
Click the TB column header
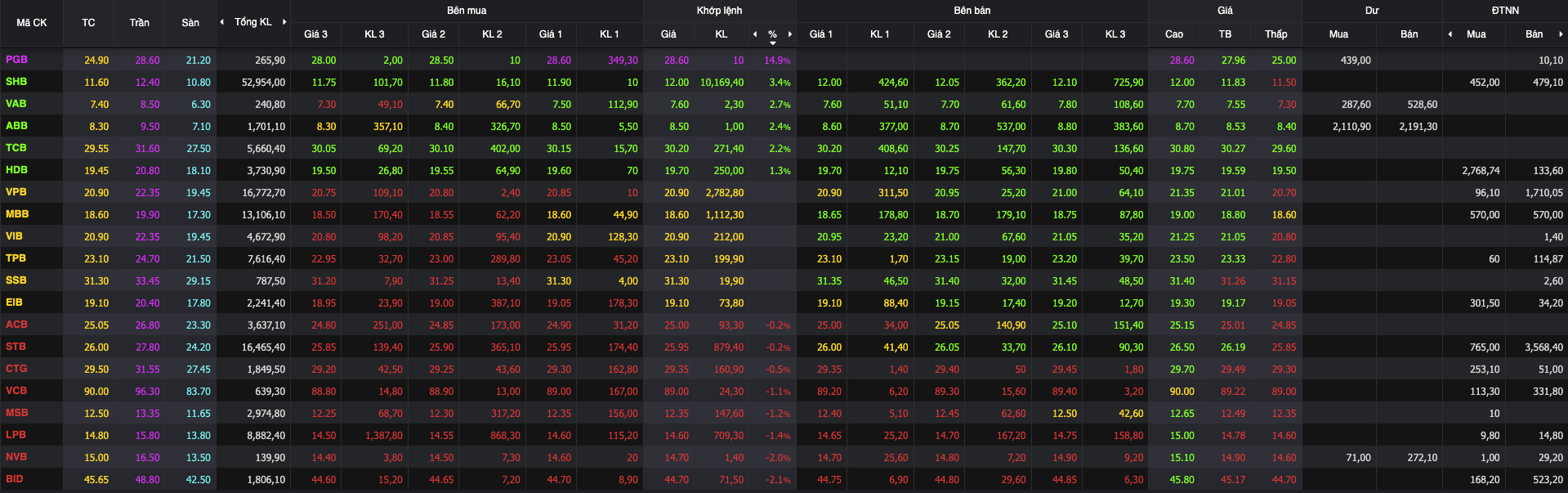click(x=1225, y=34)
